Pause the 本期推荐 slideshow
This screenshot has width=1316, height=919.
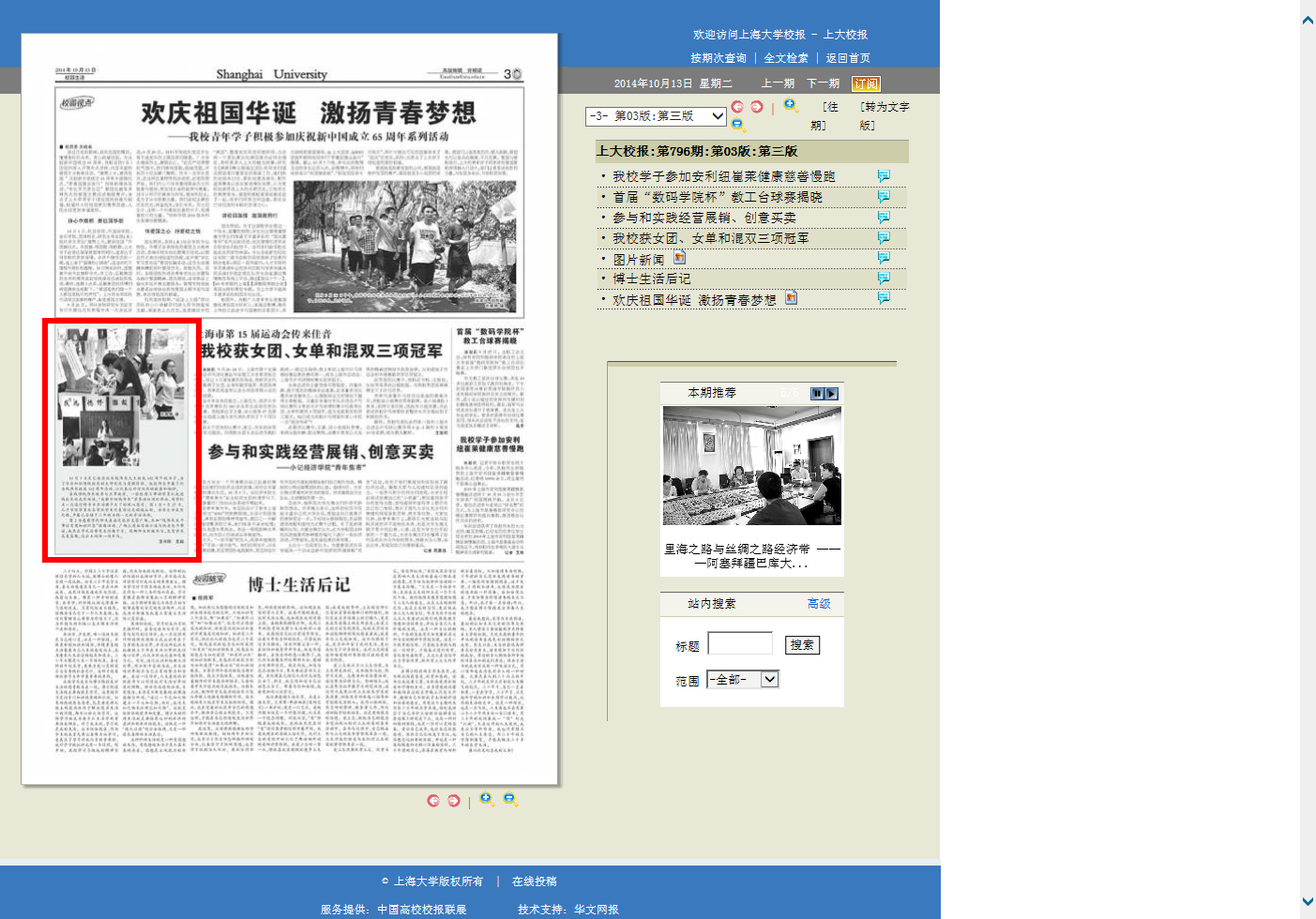pos(817,394)
